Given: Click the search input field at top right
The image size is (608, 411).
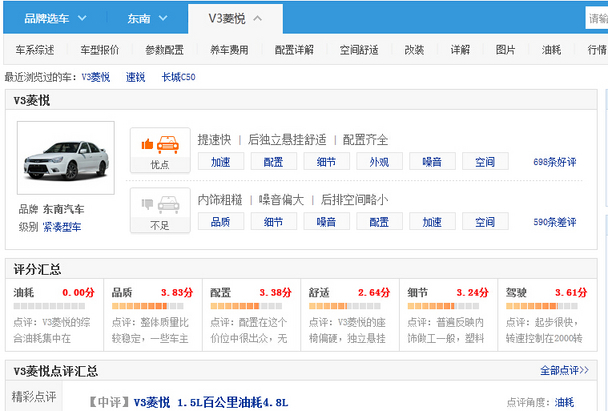Looking at the screenshot, I should [598, 18].
